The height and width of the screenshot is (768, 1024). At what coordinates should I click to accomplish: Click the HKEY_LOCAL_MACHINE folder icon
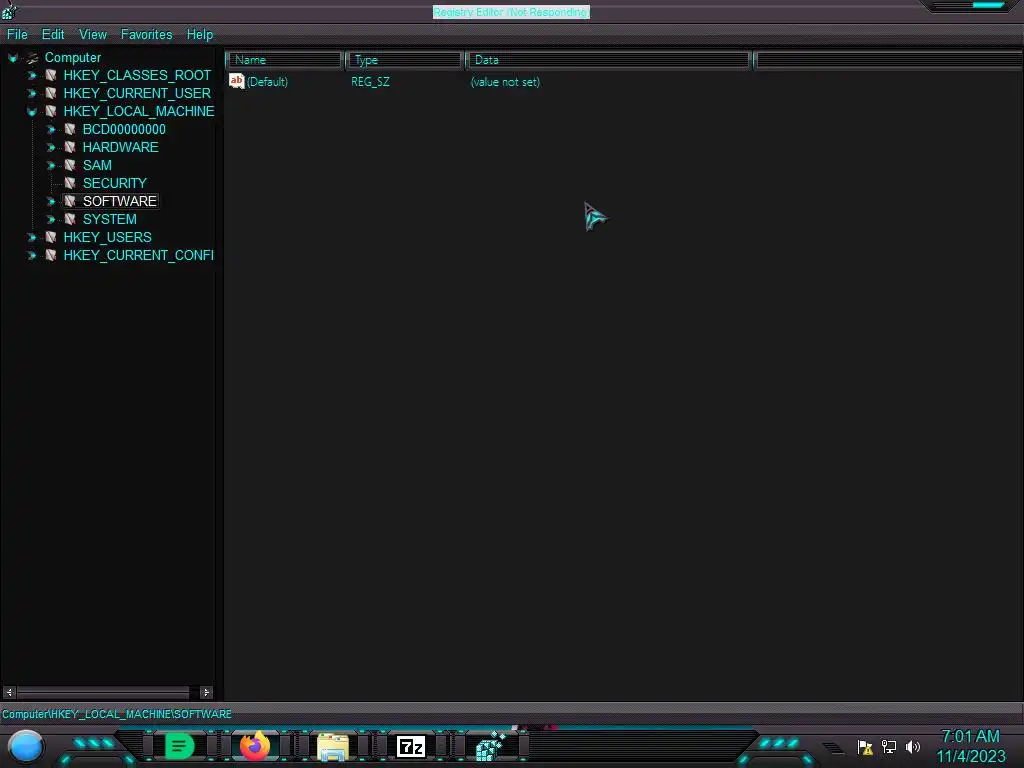click(x=50, y=112)
